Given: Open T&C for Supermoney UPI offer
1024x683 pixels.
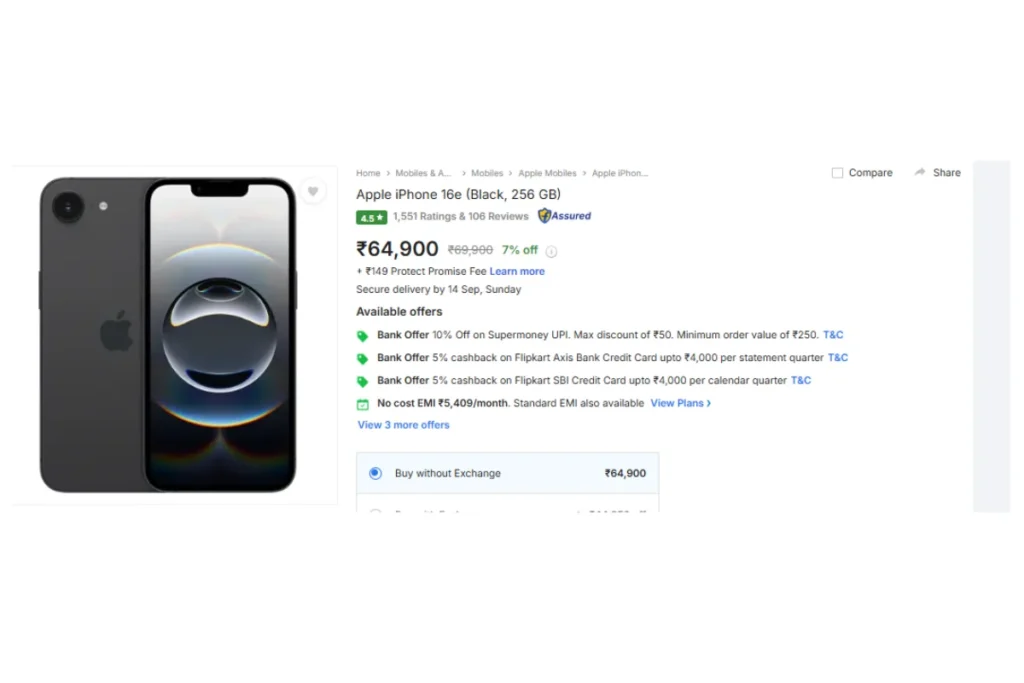Looking at the screenshot, I should click(x=833, y=335).
